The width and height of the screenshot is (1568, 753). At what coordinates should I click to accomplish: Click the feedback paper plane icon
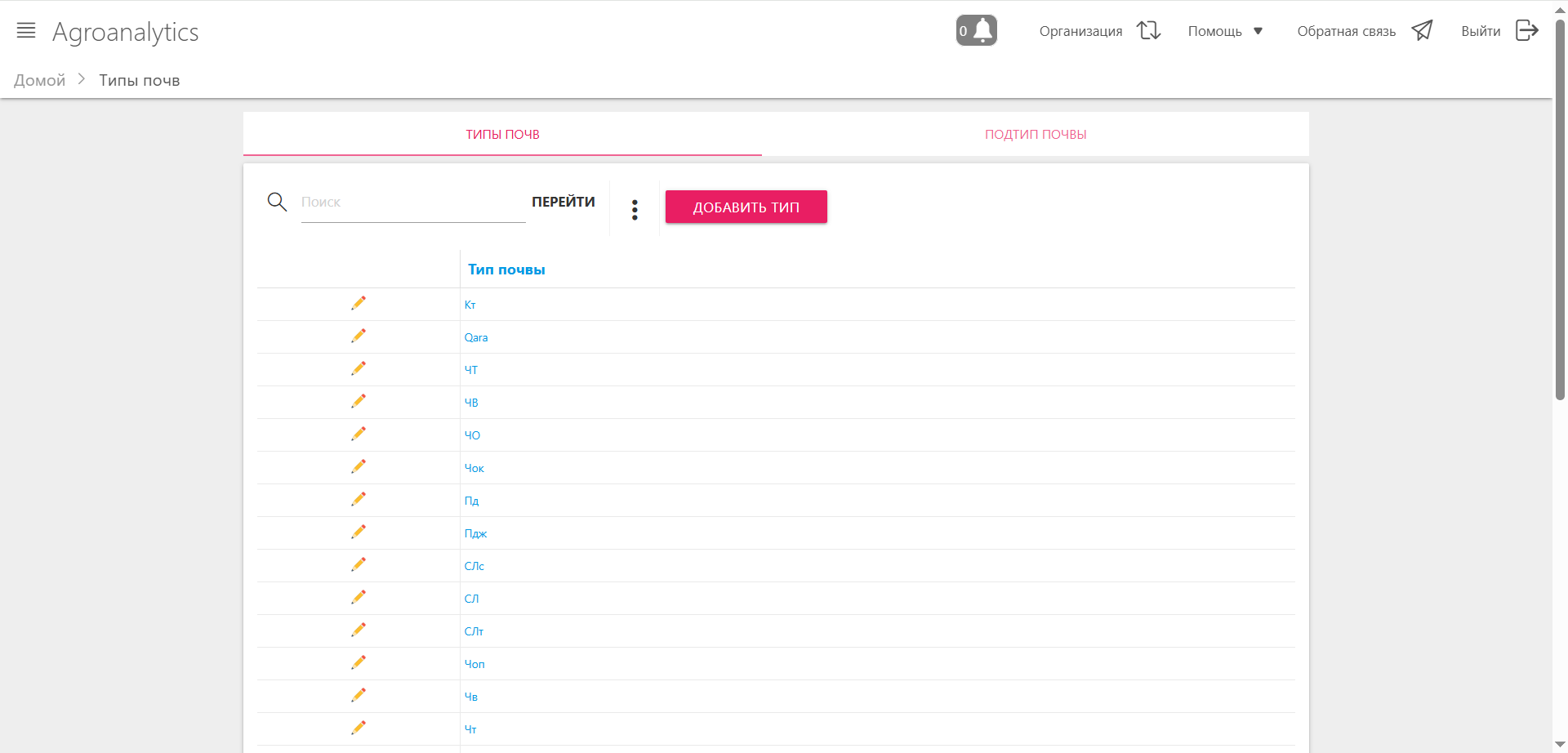tap(1422, 31)
